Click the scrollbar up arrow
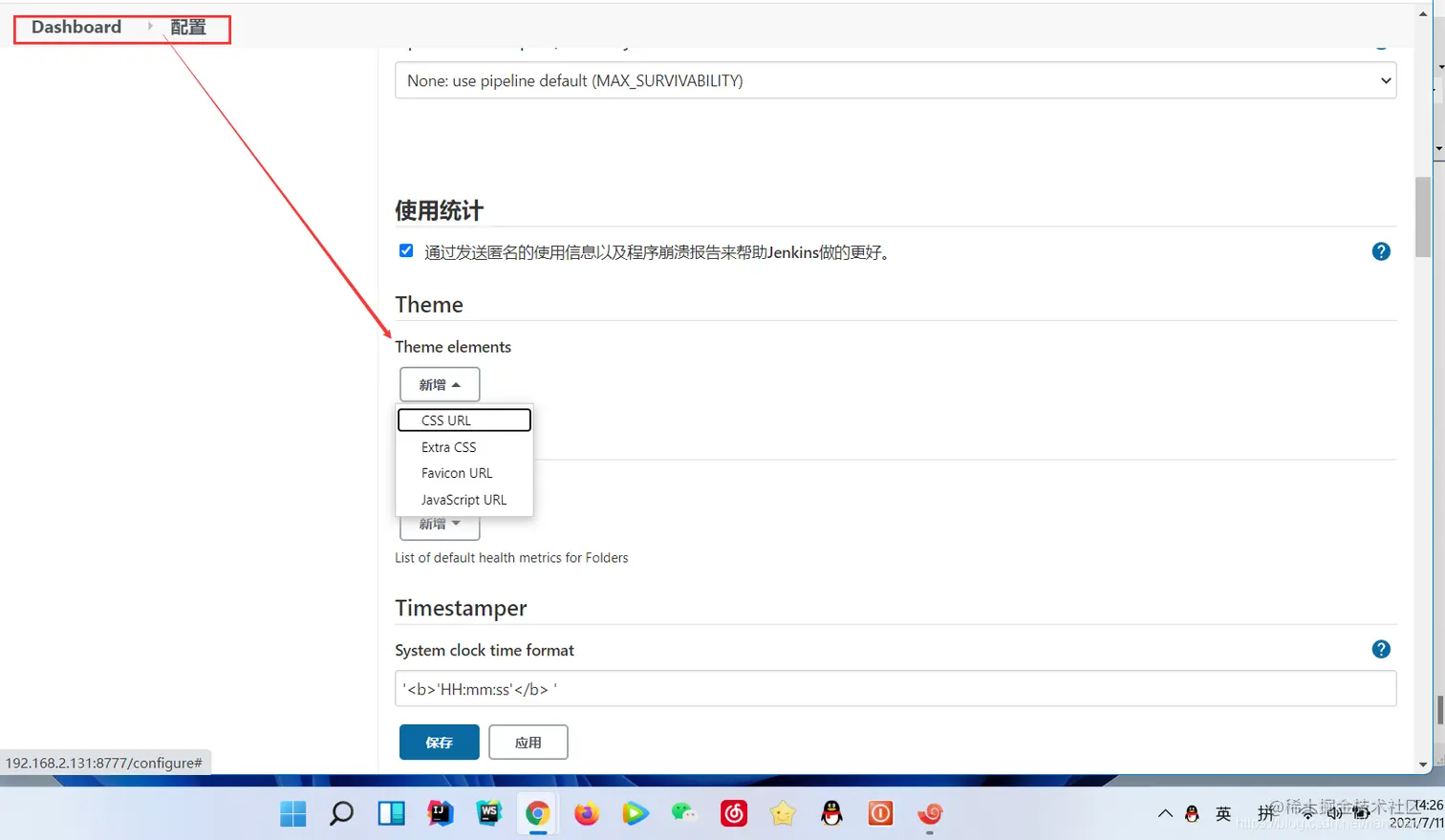The image size is (1445, 840). 1423,13
